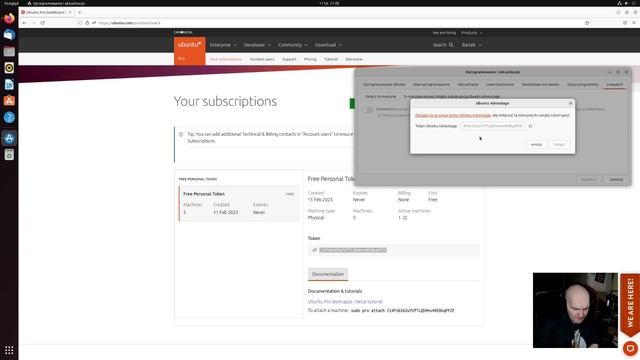640x360 pixels.
Task: Click the attach this machine button
Action: [x=380, y=97]
